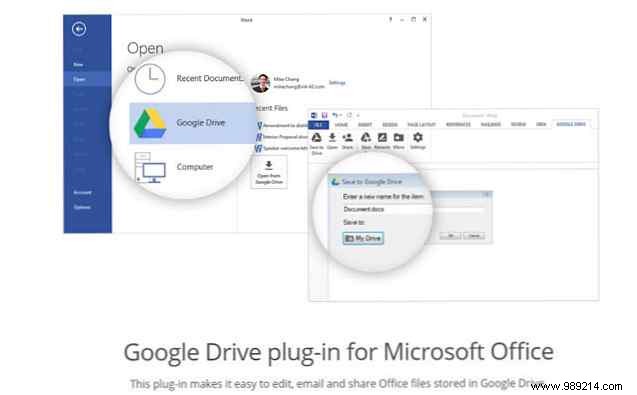Click the user profile photo
Viewport: 637px width, 395px height.
[x=260, y=83]
